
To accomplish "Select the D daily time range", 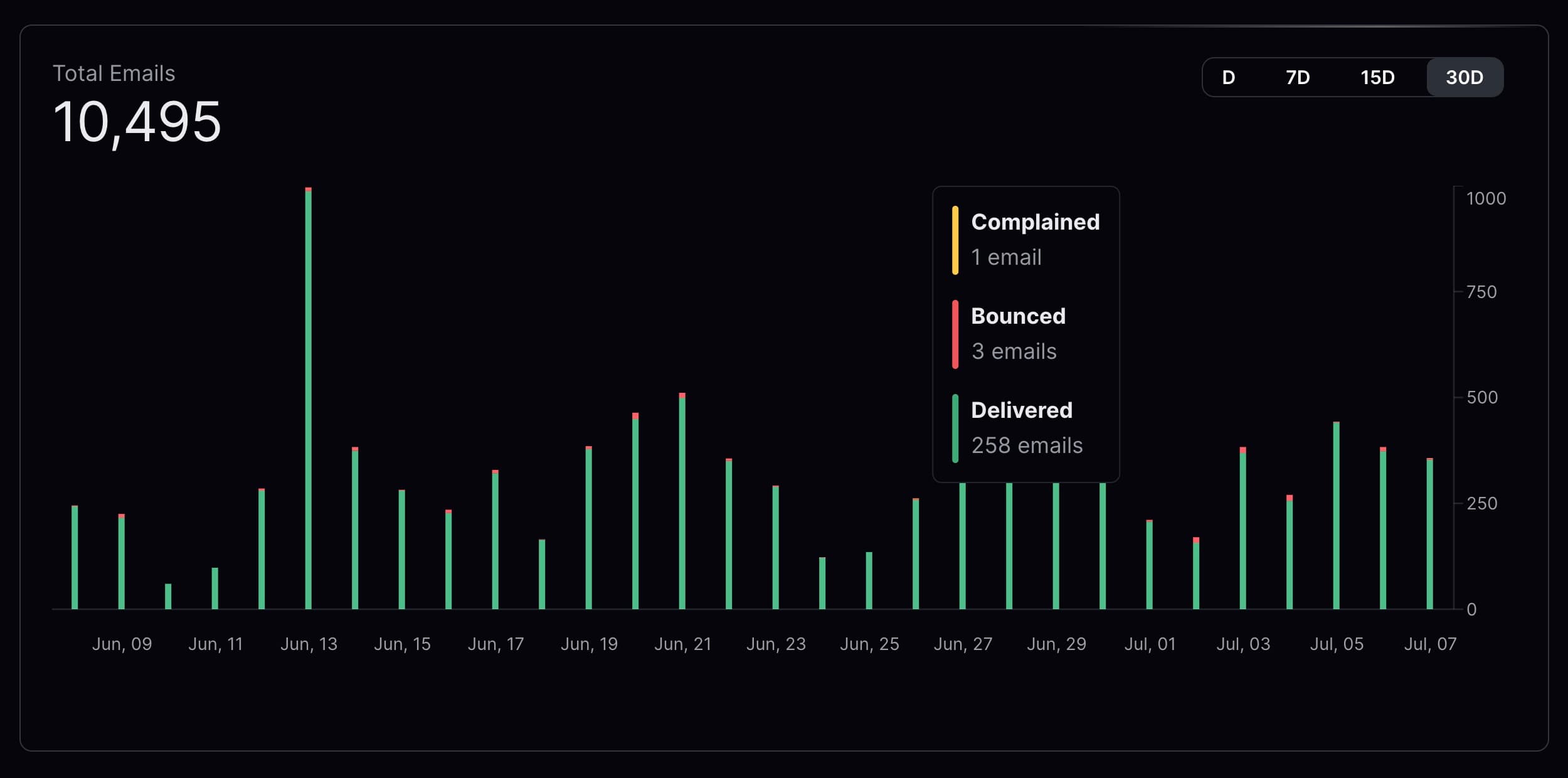I will [x=1227, y=77].
